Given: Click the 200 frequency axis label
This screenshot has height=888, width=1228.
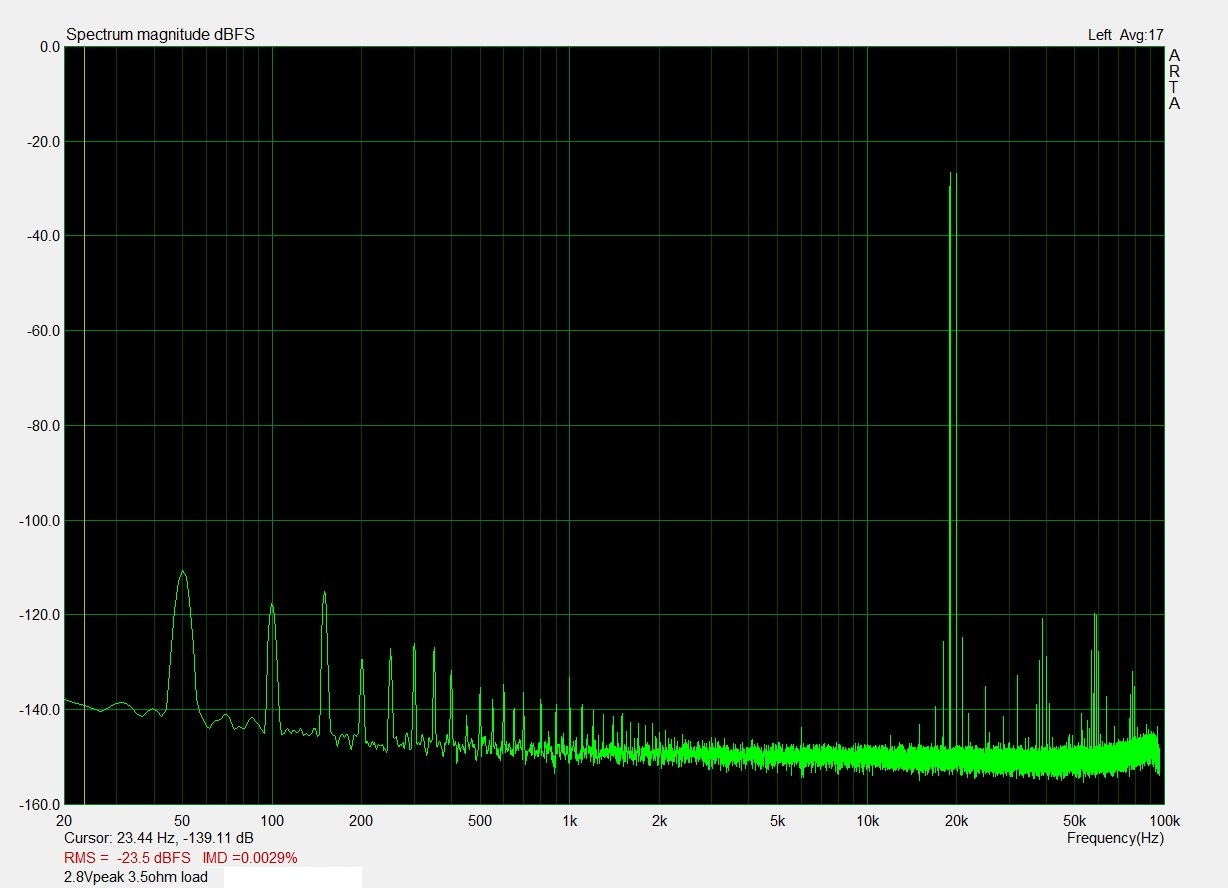Looking at the screenshot, I should click(361, 821).
